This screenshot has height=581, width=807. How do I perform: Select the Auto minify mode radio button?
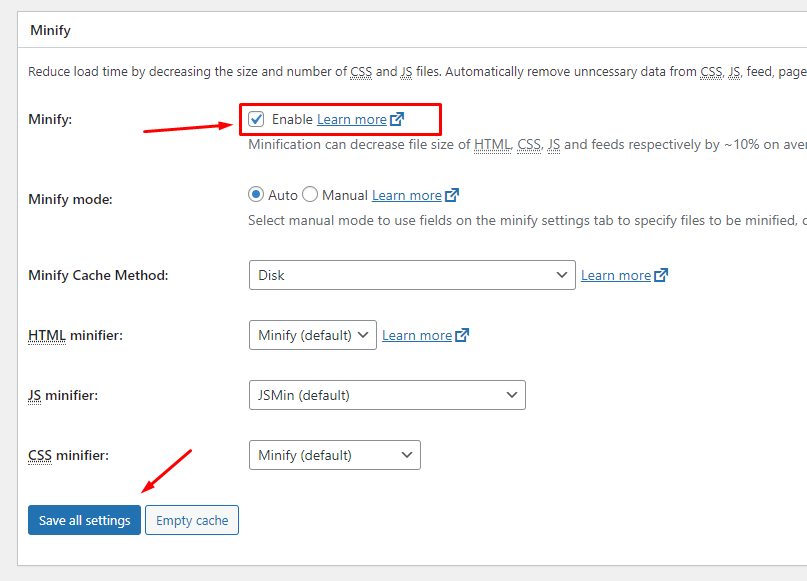[x=256, y=195]
